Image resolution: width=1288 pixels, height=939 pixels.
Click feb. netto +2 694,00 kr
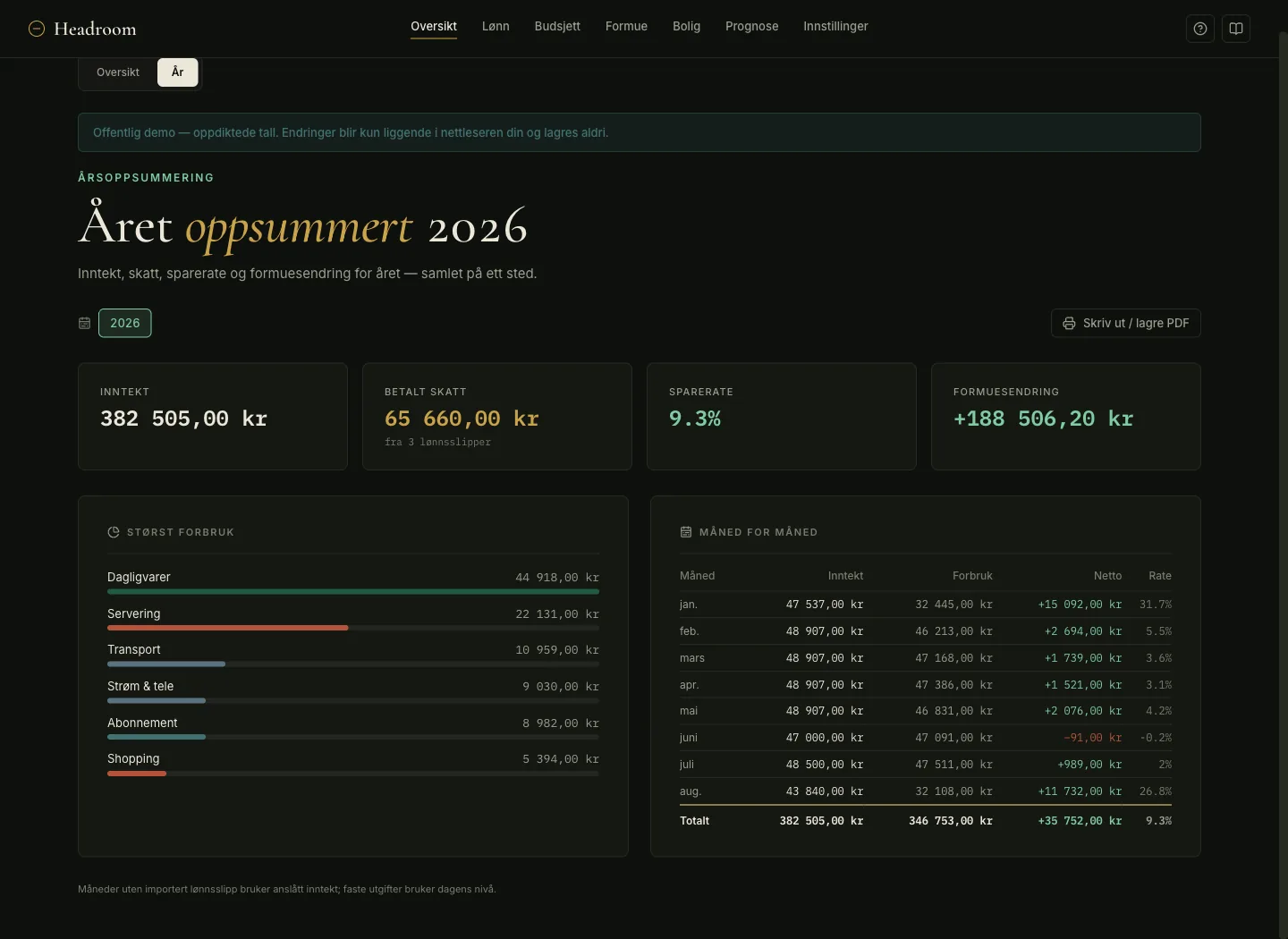click(x=1083, y=631)
